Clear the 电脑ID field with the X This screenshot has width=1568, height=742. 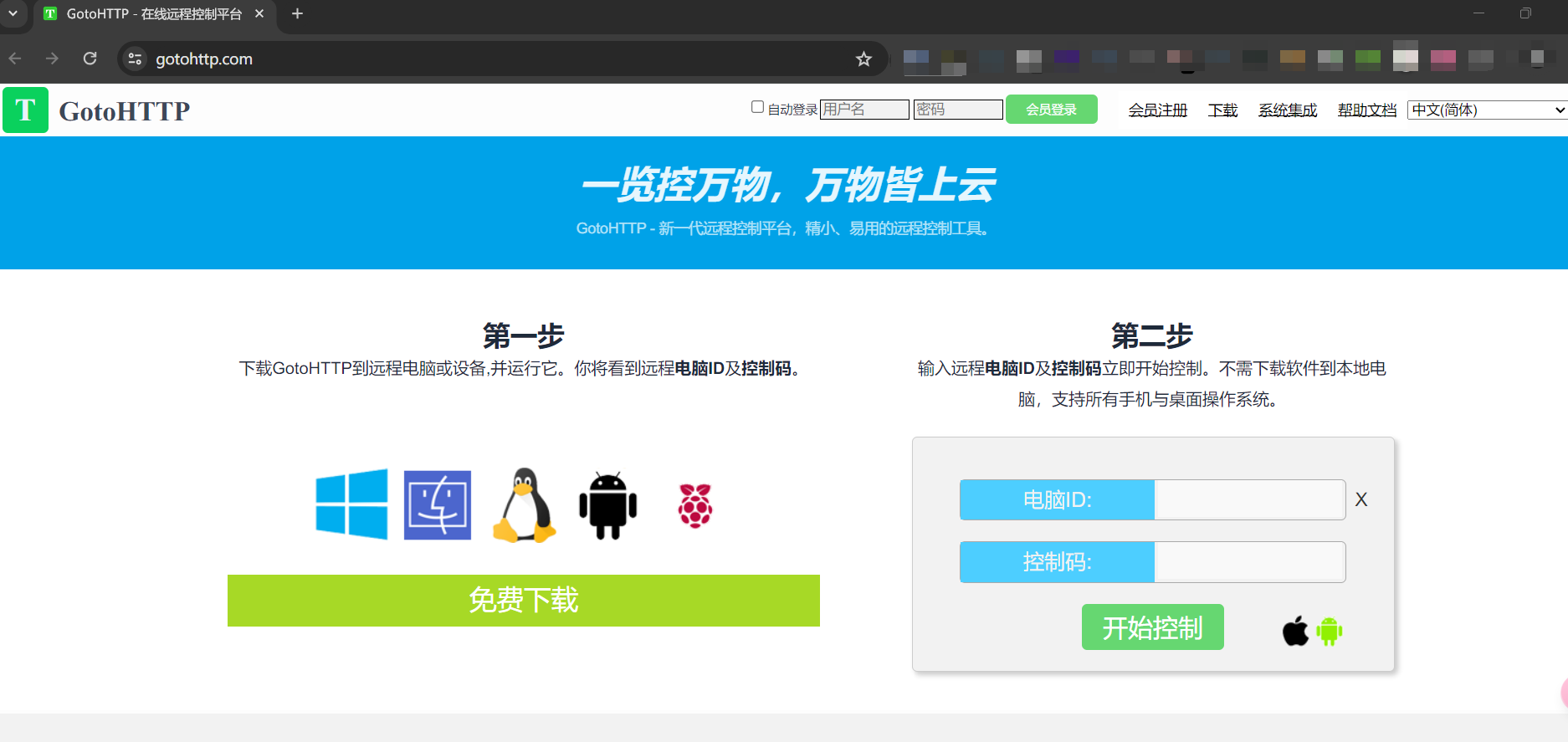pos(1361,499)
